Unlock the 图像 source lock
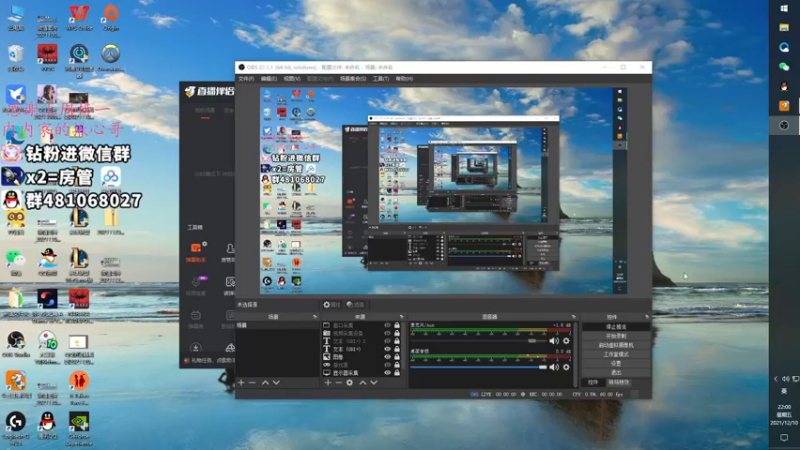The height and width of the screenshot is (450, 800). point(397,357)
